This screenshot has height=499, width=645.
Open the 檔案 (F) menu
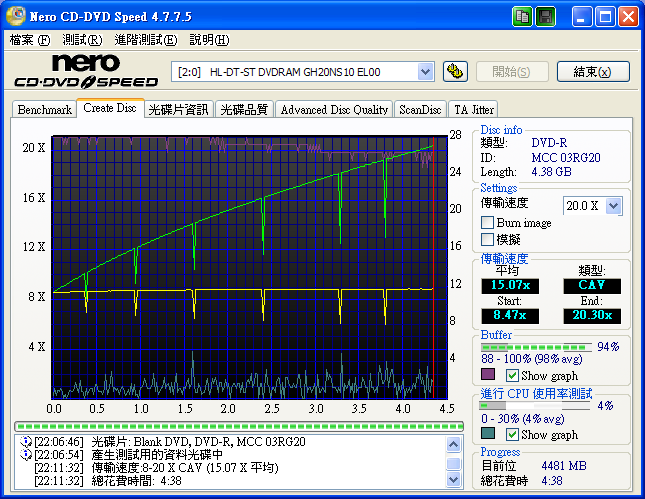(x=29, y=40)
